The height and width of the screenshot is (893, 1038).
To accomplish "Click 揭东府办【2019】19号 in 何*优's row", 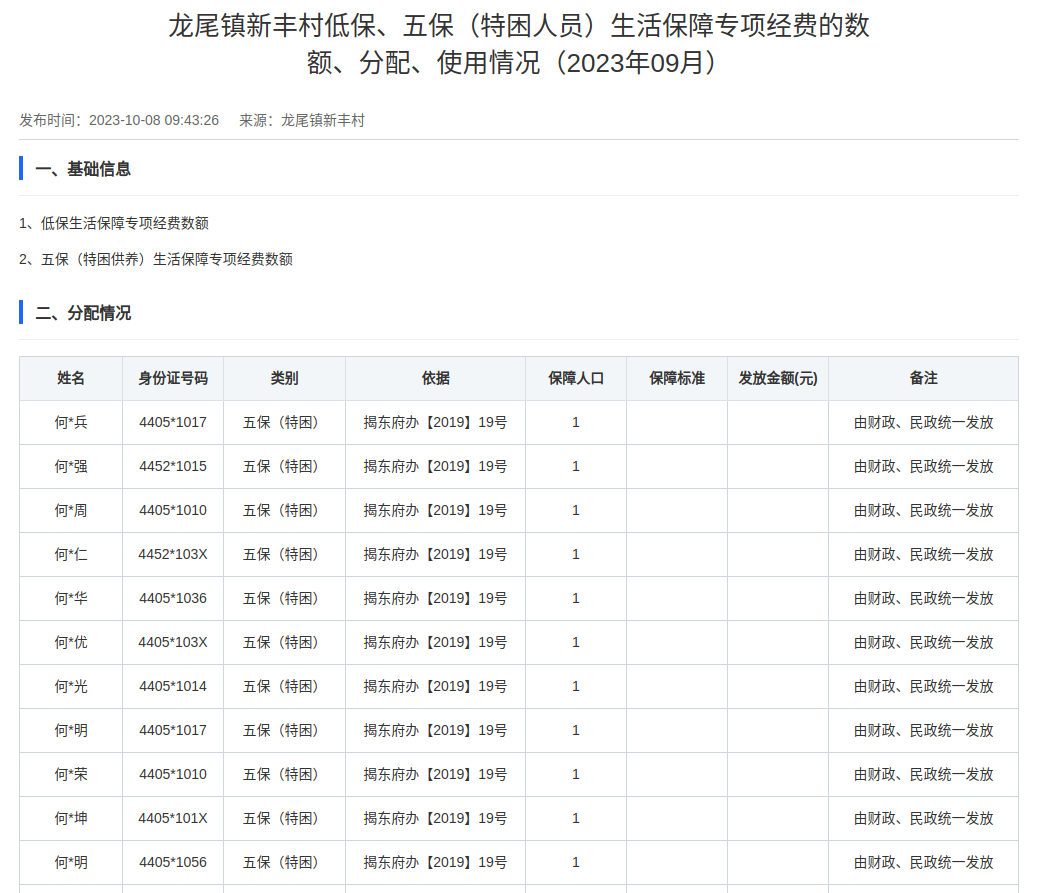I will (435, 643).
